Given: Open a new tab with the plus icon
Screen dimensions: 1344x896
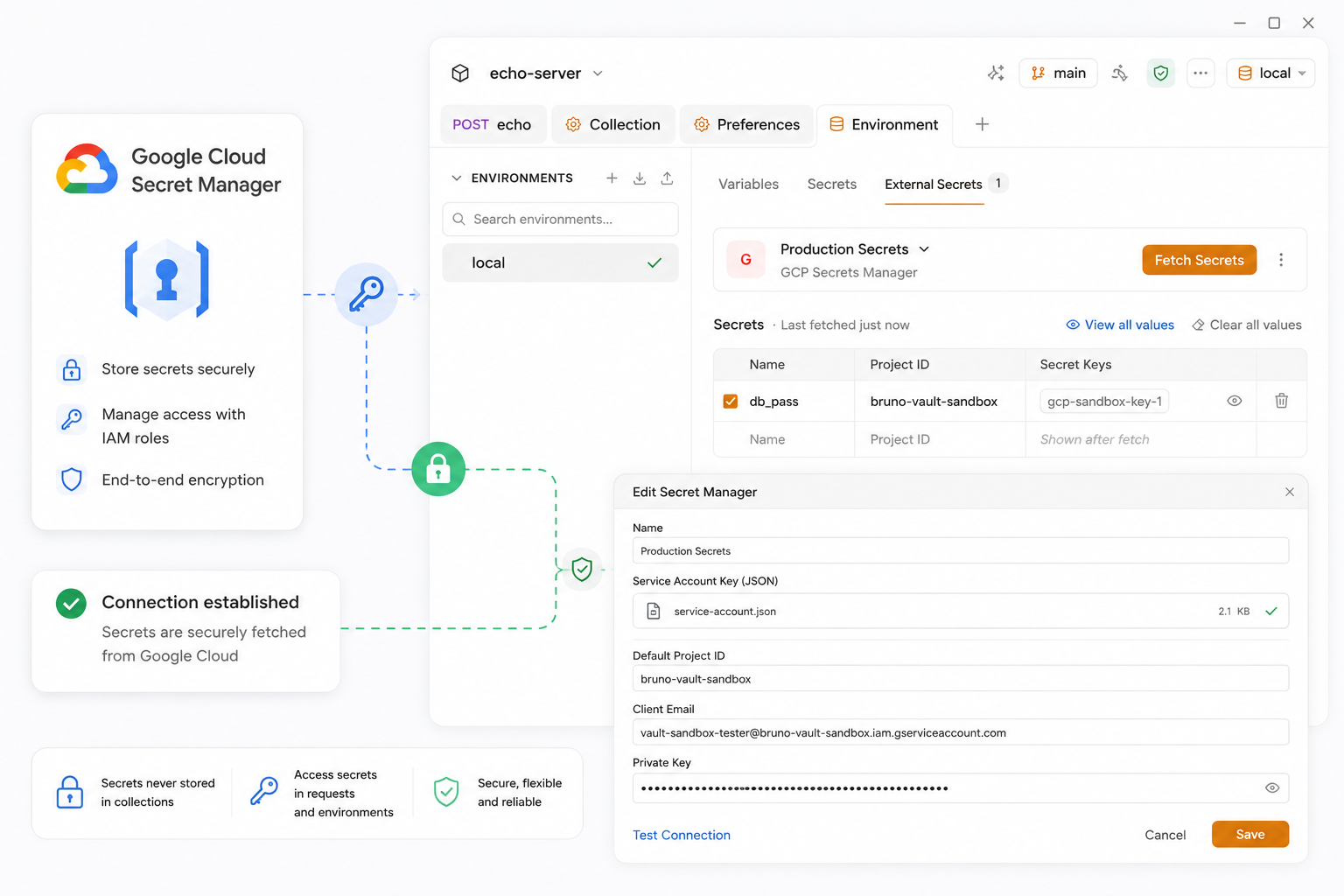Looking at the screenshot, I should point(982,124).
